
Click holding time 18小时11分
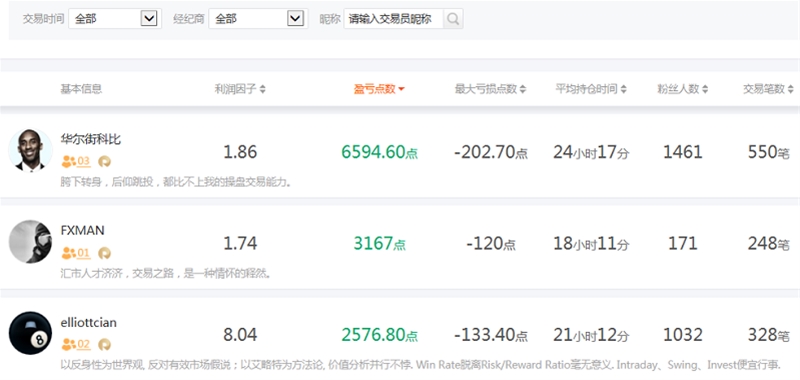[x=591, y=244]
